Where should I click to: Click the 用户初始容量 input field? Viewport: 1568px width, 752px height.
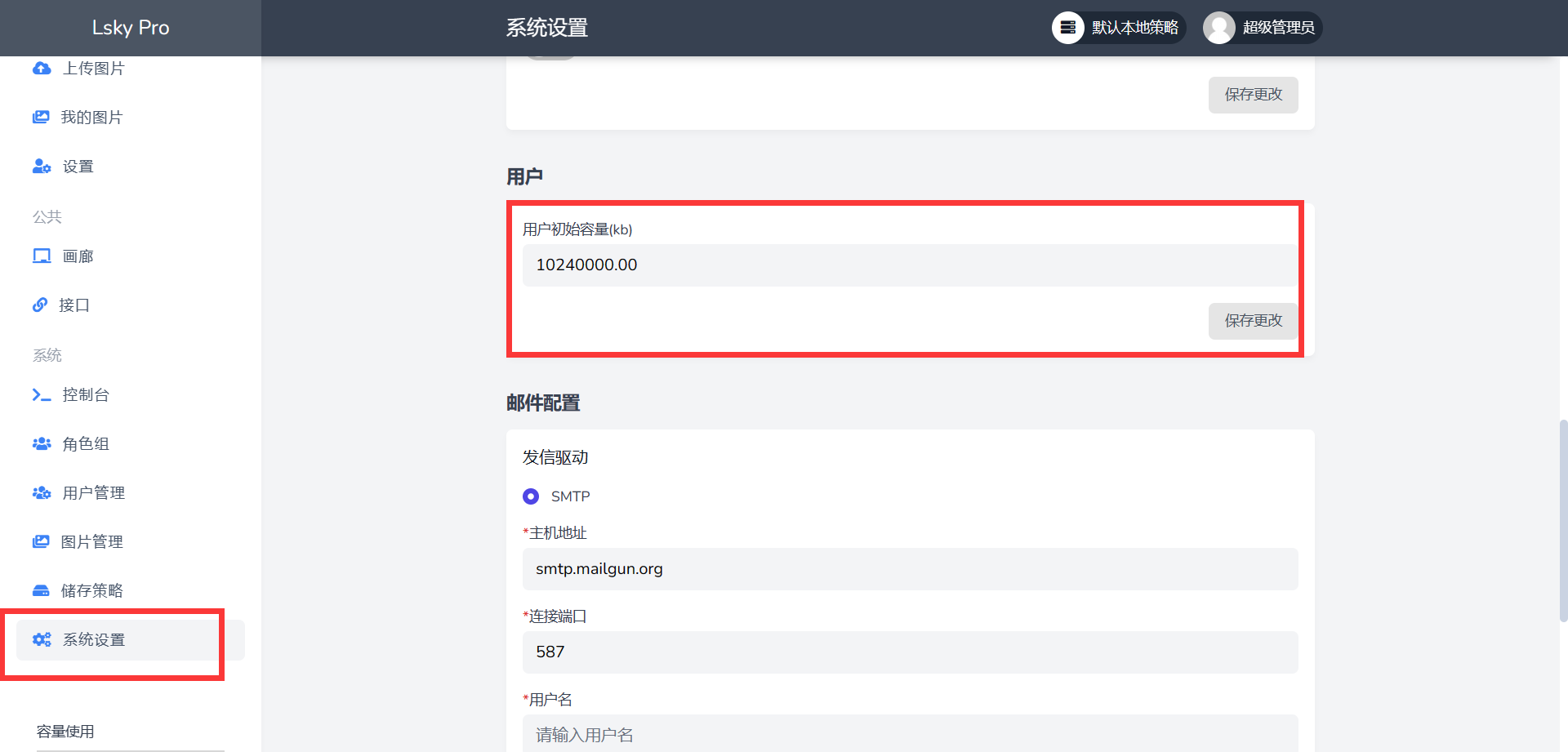point(910,265)
